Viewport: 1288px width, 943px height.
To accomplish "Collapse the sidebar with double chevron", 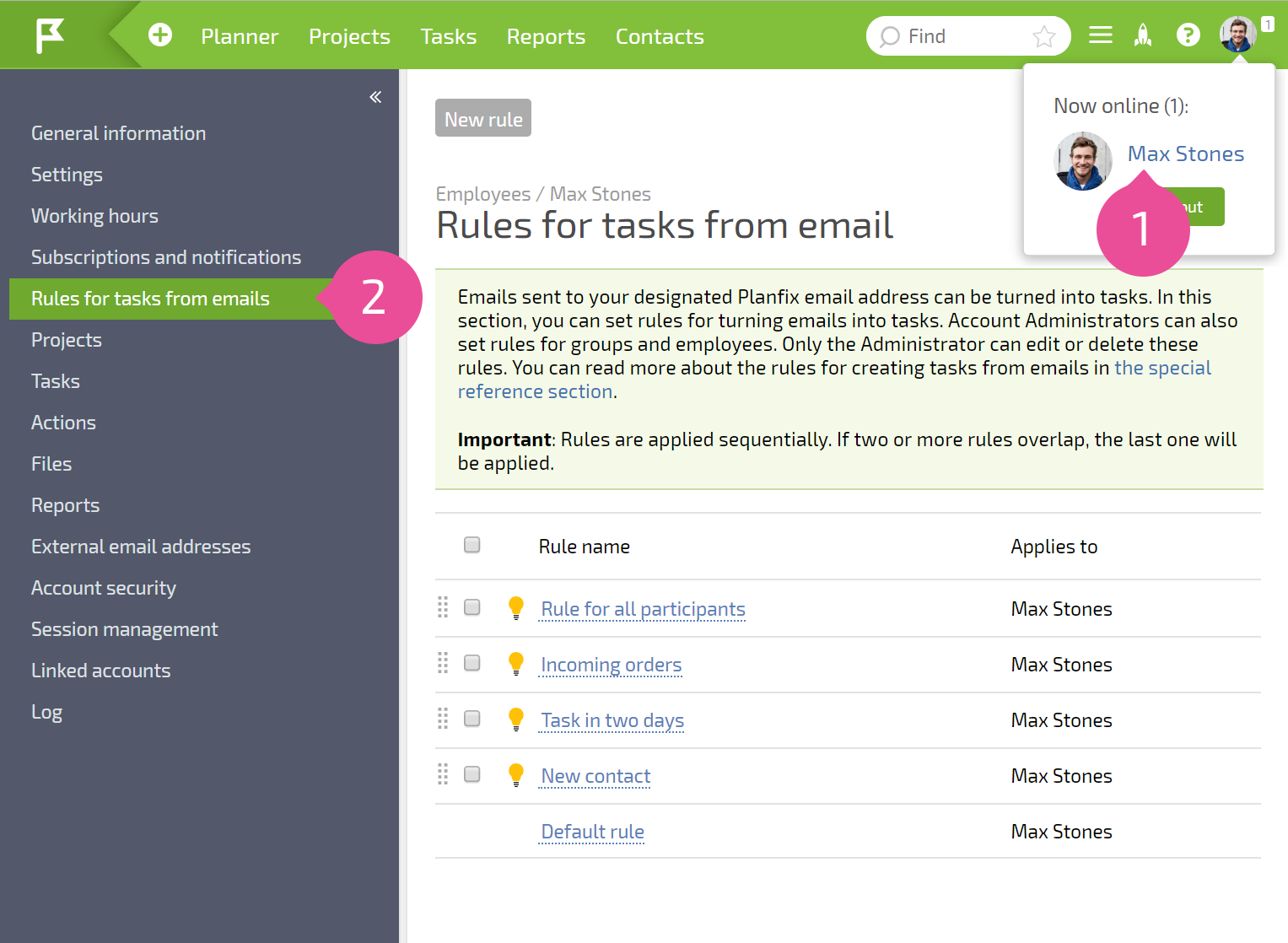I will coord(375,97).
